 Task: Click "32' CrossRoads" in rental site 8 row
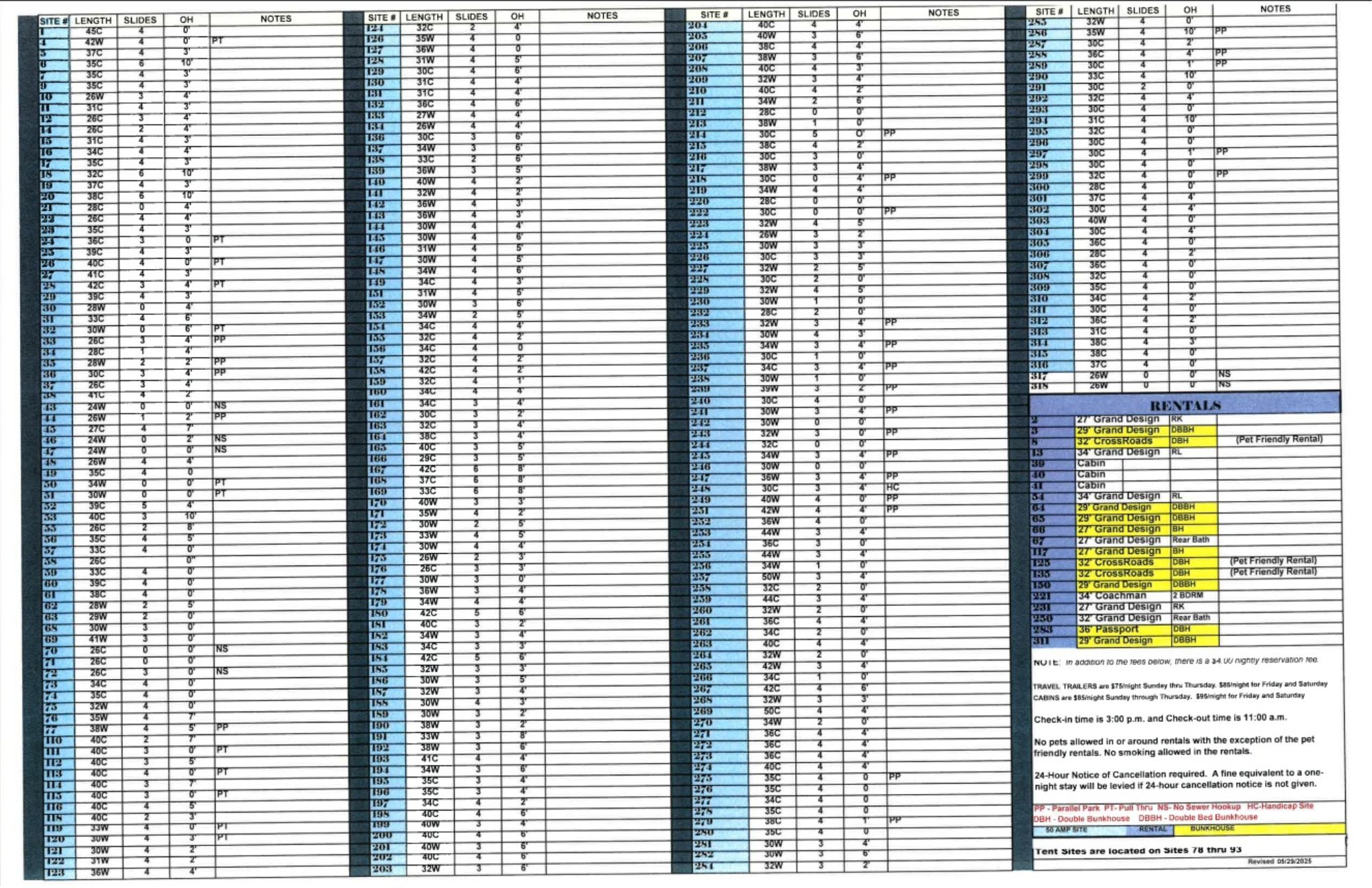click(x=1115, y=441)
